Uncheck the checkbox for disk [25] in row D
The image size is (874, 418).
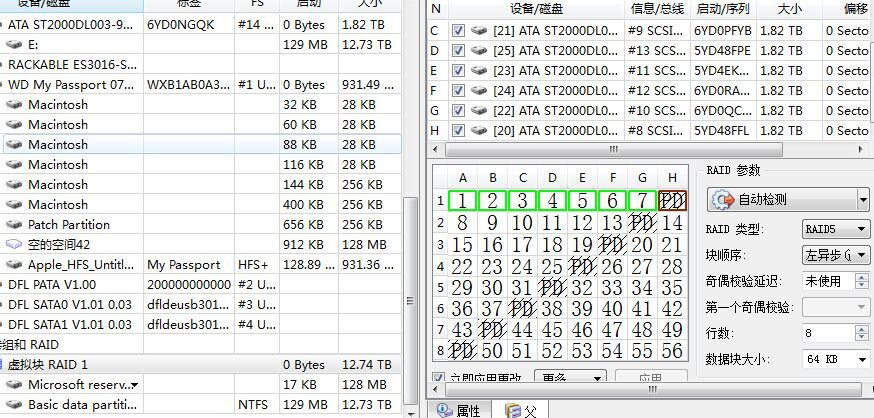tap(458, 51)
